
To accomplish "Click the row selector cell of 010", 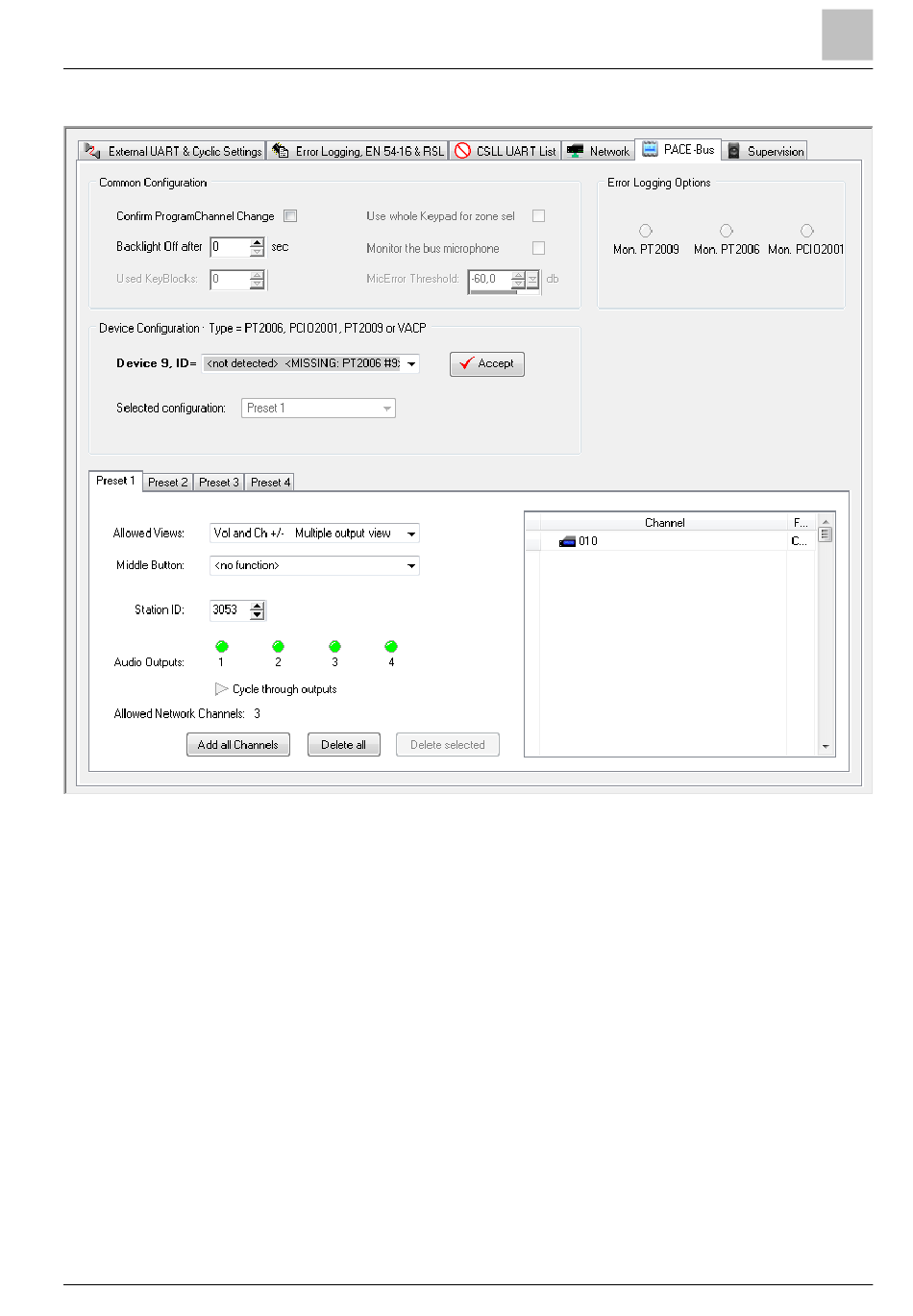I will (x=532, y=541).
